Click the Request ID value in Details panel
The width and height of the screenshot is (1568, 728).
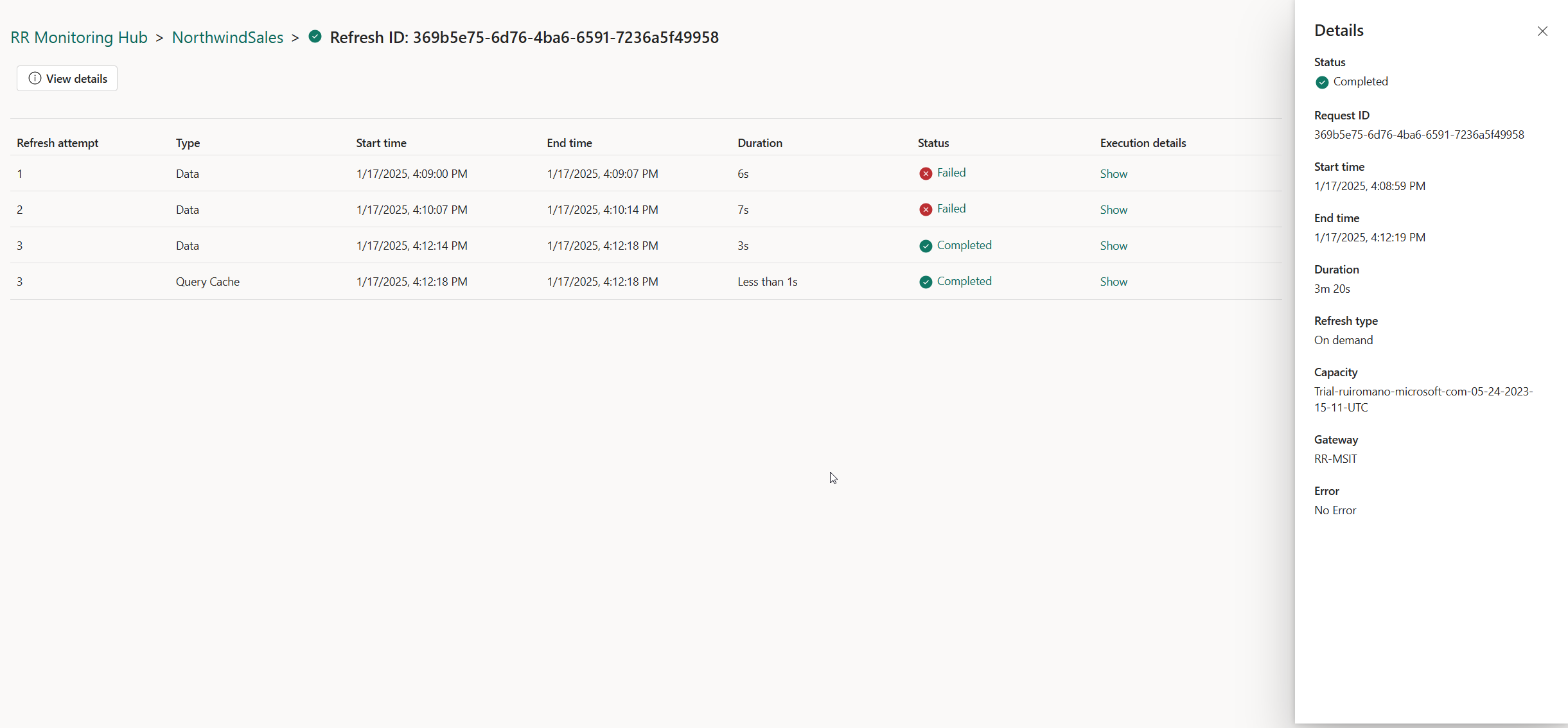coord(1419,135)
